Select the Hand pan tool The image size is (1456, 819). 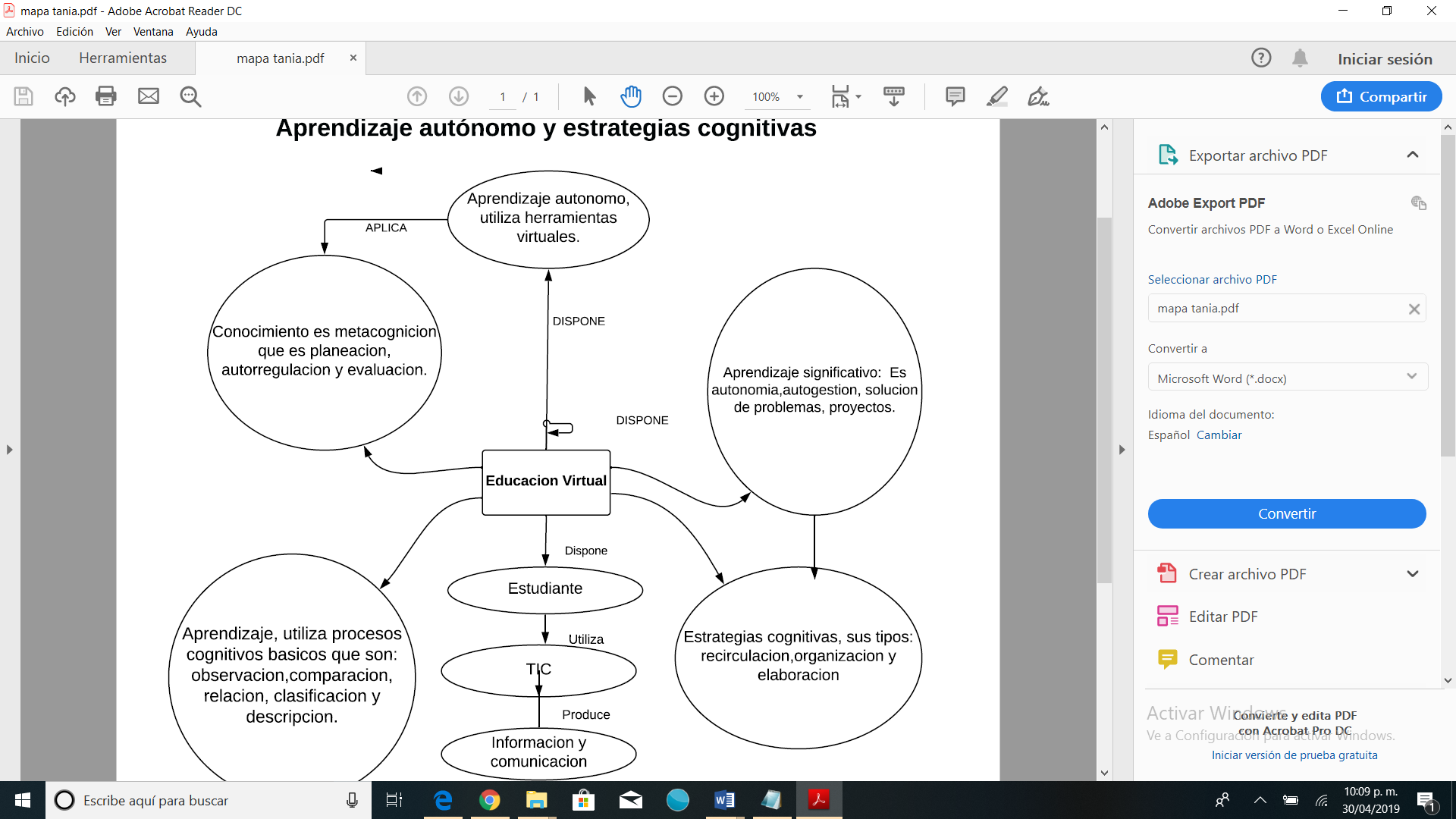[x=631, y=96]
